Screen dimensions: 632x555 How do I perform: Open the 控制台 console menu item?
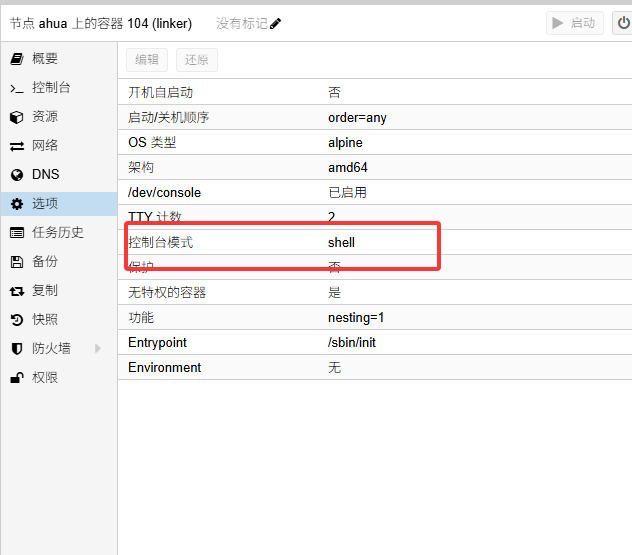click(x=50, y=88)
